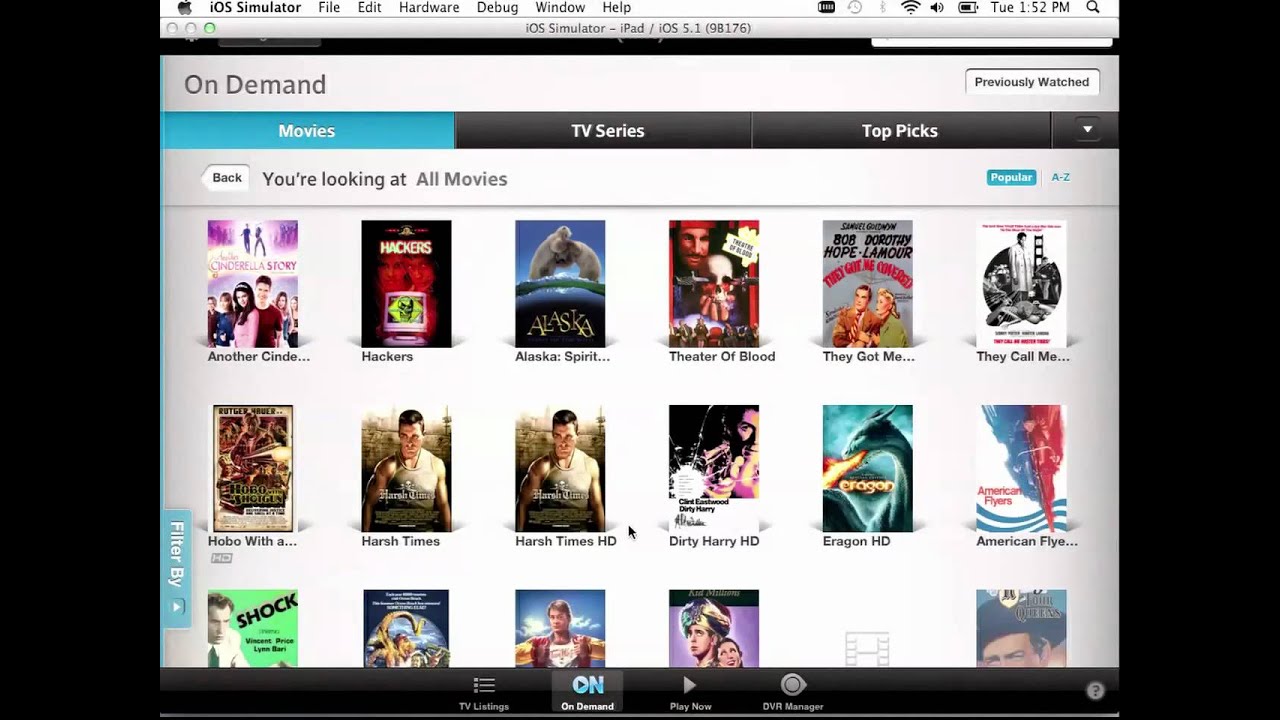Open the Shock movie poster
This screenshot has width=1280, height=720.
click(x=253, y=628)
